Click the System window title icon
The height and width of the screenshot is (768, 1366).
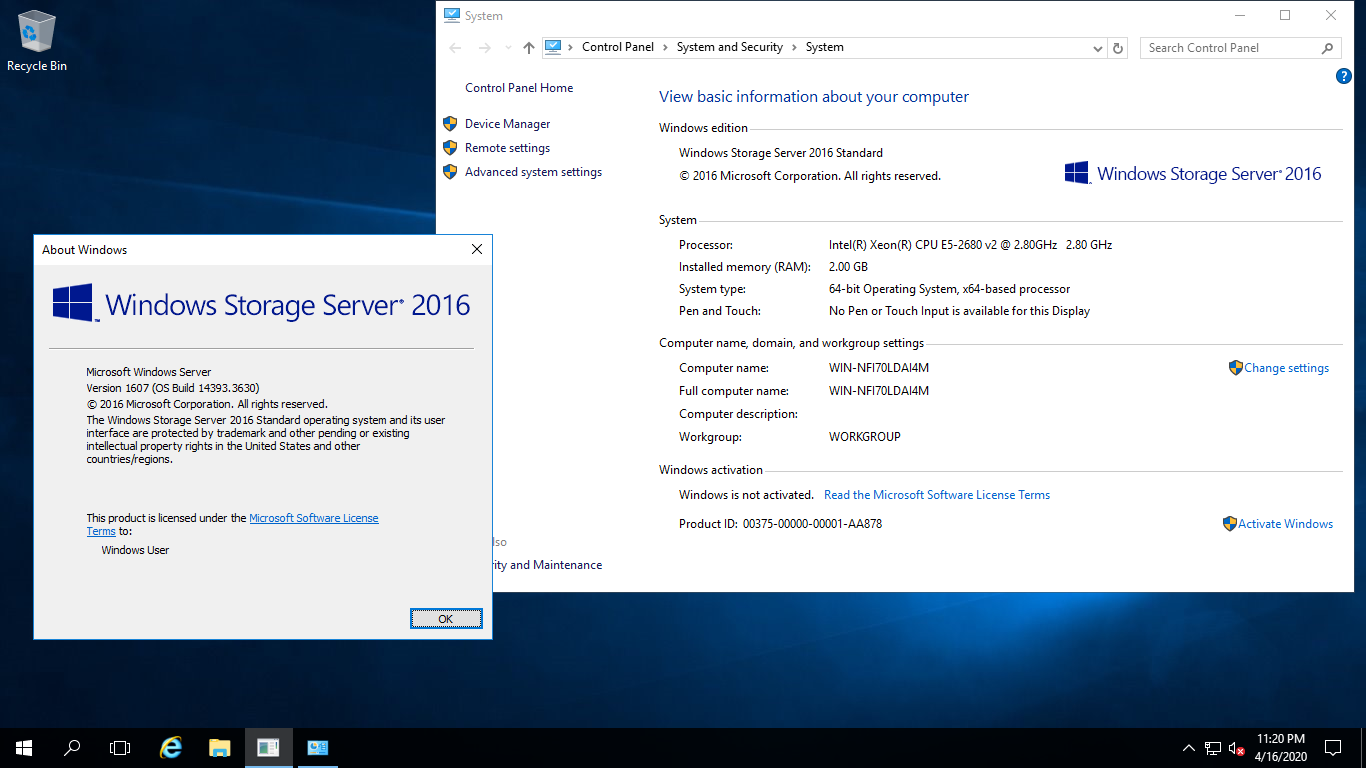pyautogui.click(x=452, y=15)
